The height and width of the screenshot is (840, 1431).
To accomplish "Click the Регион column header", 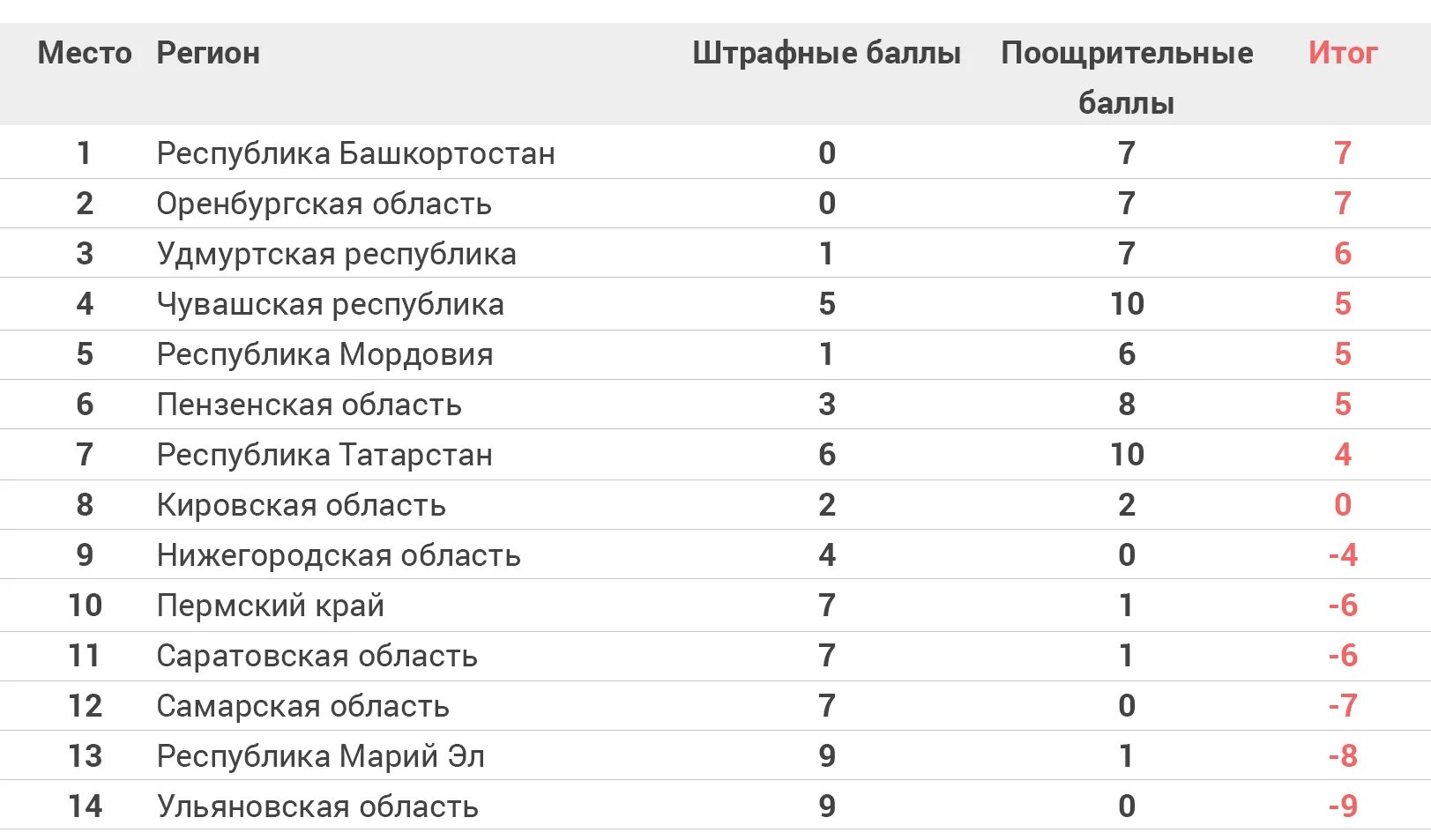I will pyautogui.click(x=208, y=53).
